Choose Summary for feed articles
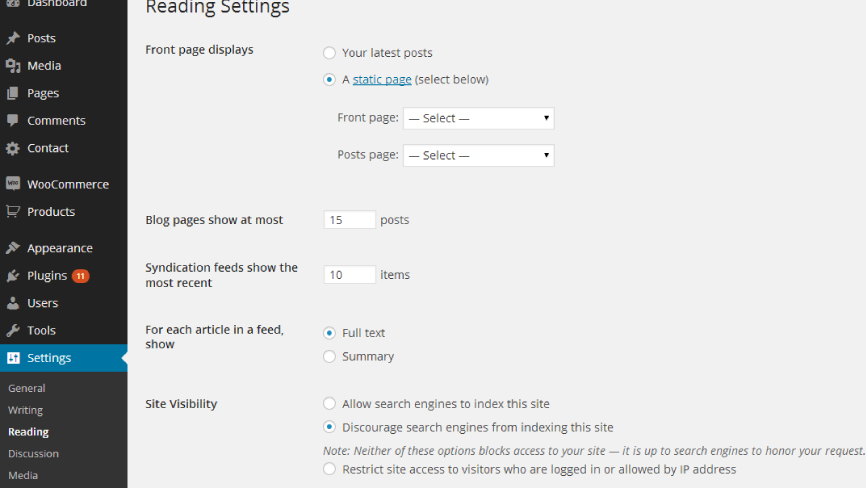This screenshot has height=488, width=866. 329,357
